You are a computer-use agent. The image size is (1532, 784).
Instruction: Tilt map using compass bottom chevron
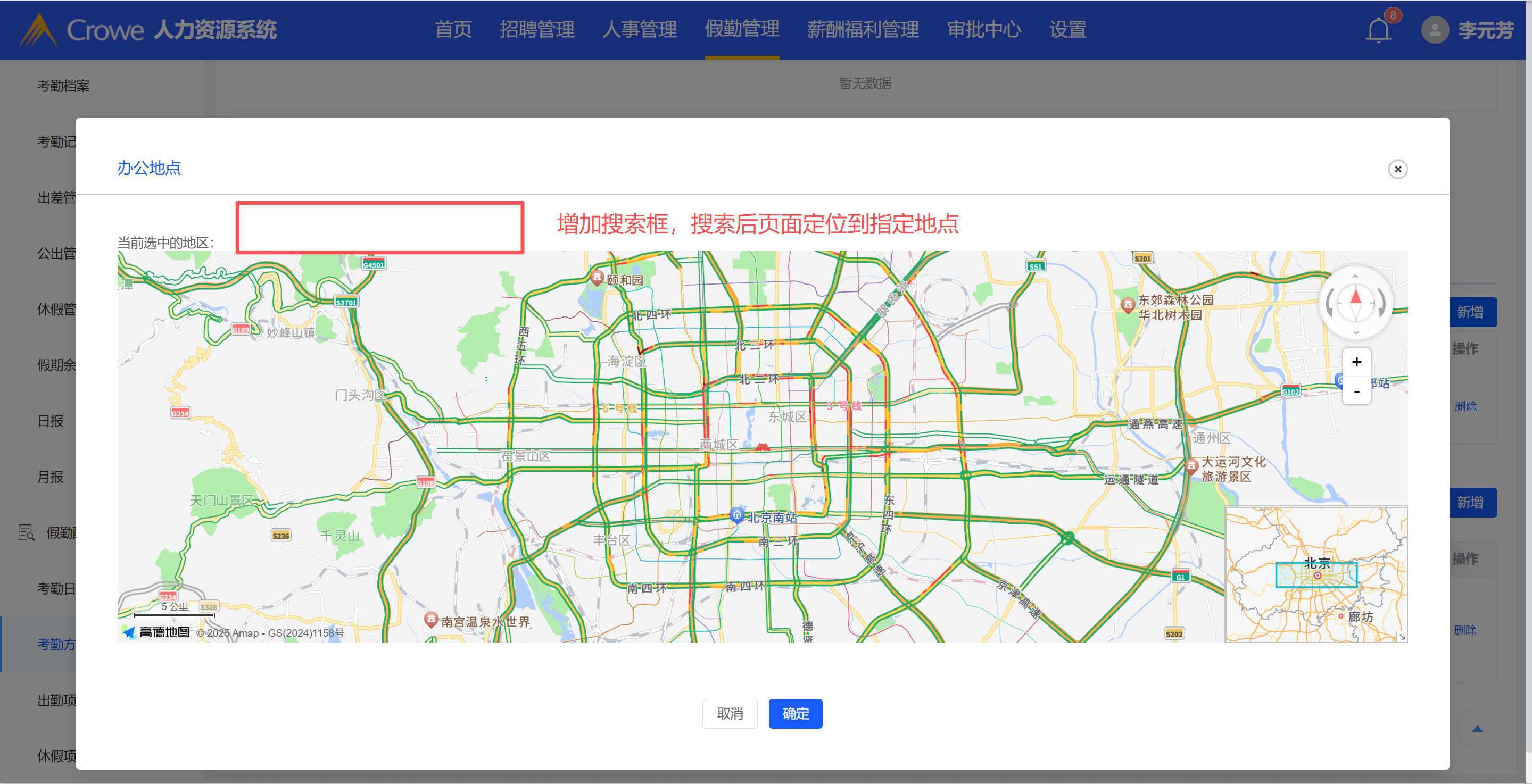click(1355, 332)
